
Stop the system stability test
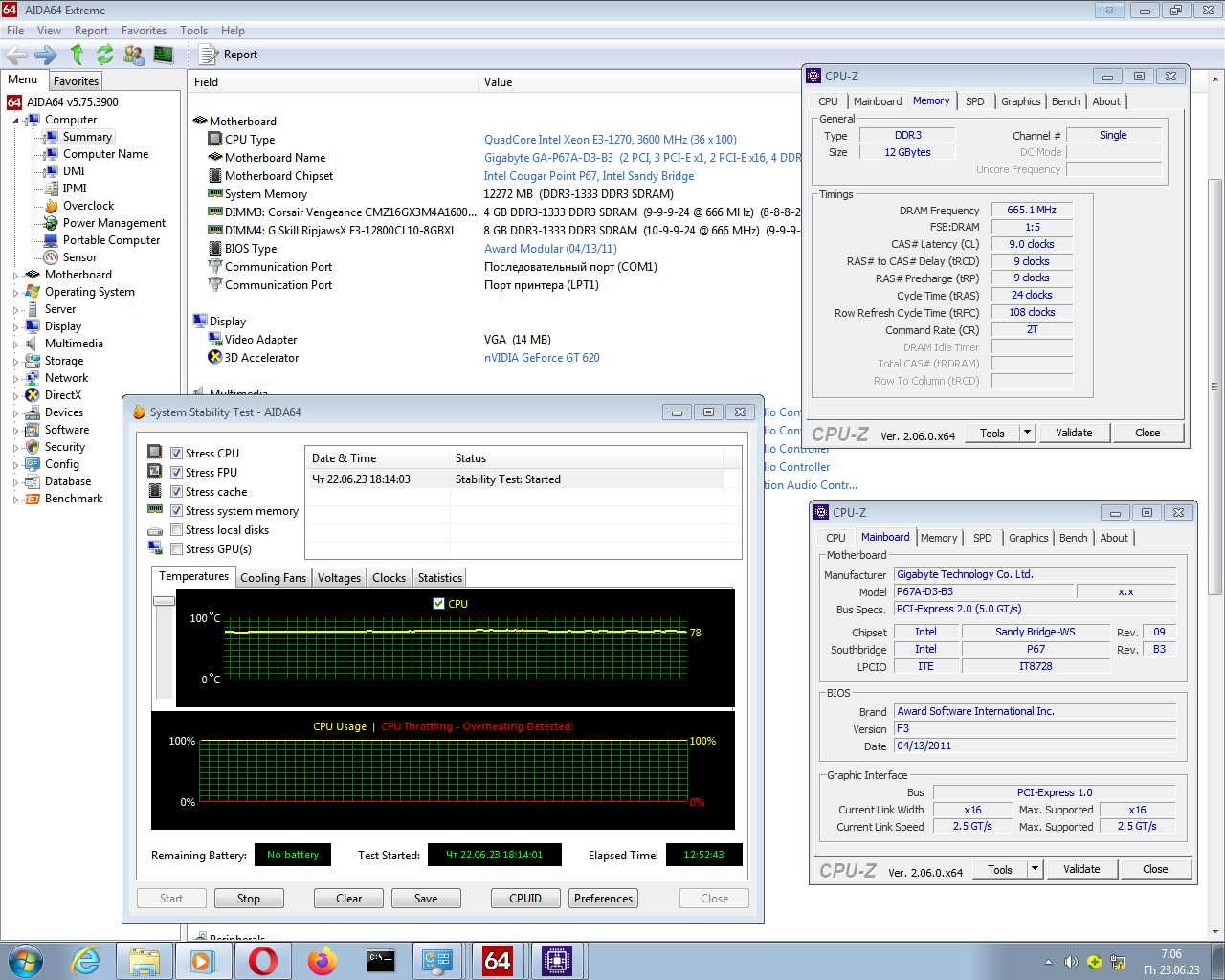tap(249, 899)
